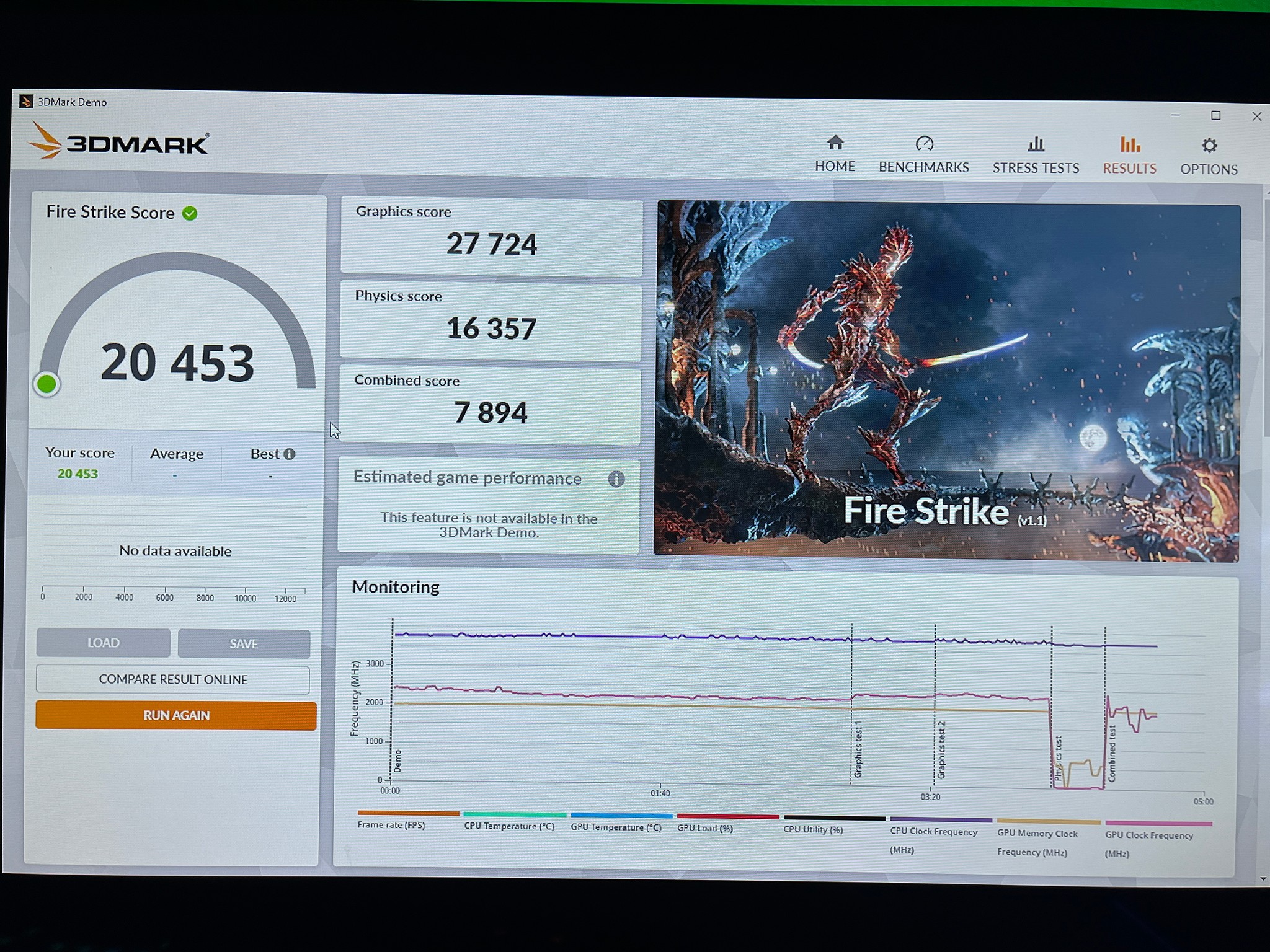
Task: Toggle GPU Clock Frequency legend series
Action: (x=1148, y=835)
